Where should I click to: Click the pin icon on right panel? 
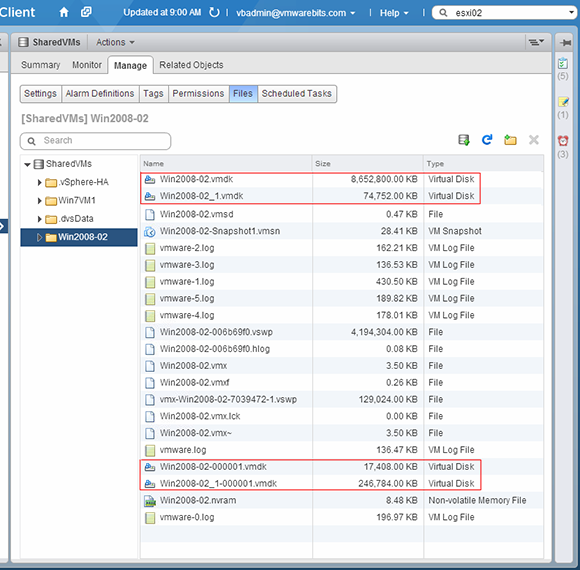click(x=565, y=43)
